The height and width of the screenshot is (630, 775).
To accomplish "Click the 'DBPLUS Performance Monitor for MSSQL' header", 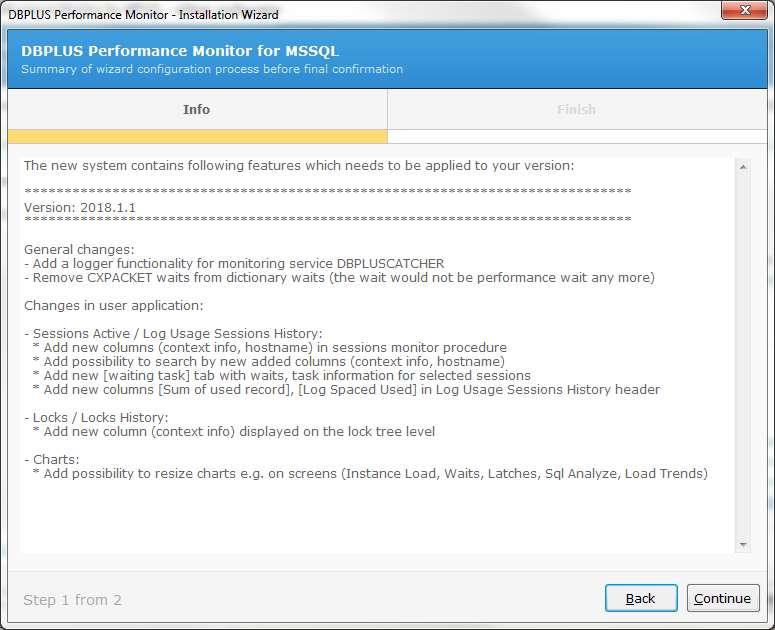I will (x=180, y=51).
